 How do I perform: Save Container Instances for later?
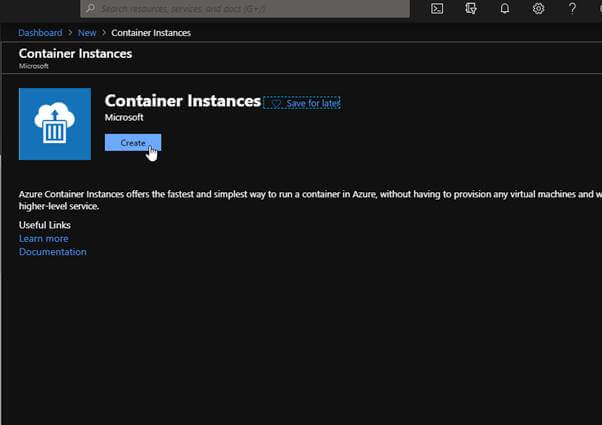[x=302, y=103]
